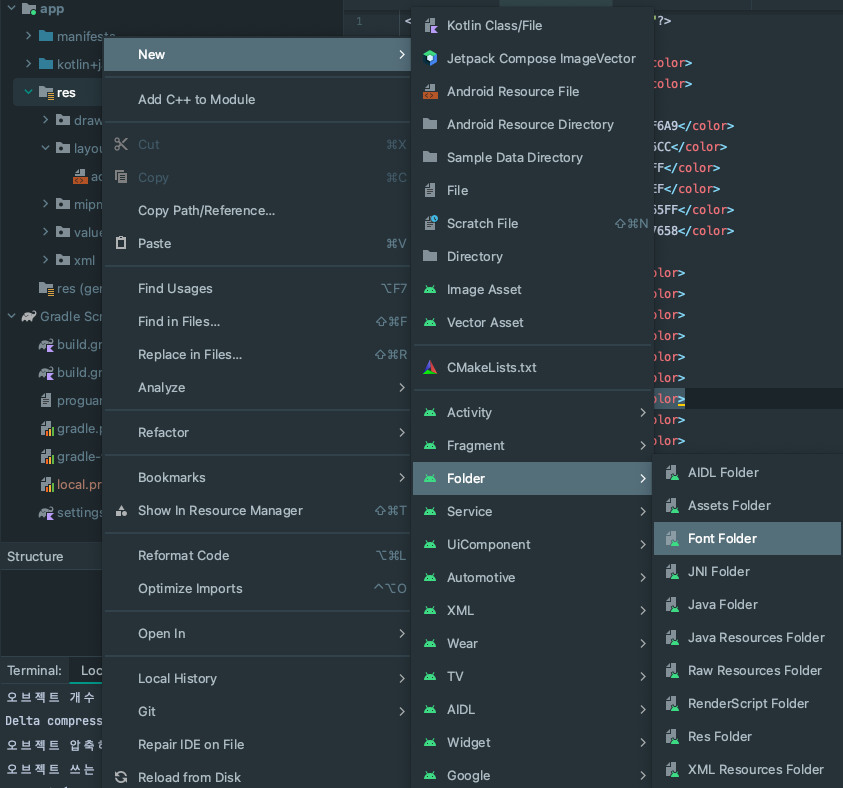Click the Sample Data Directory folder icon

pyautogui.click(x=430, y=157)
